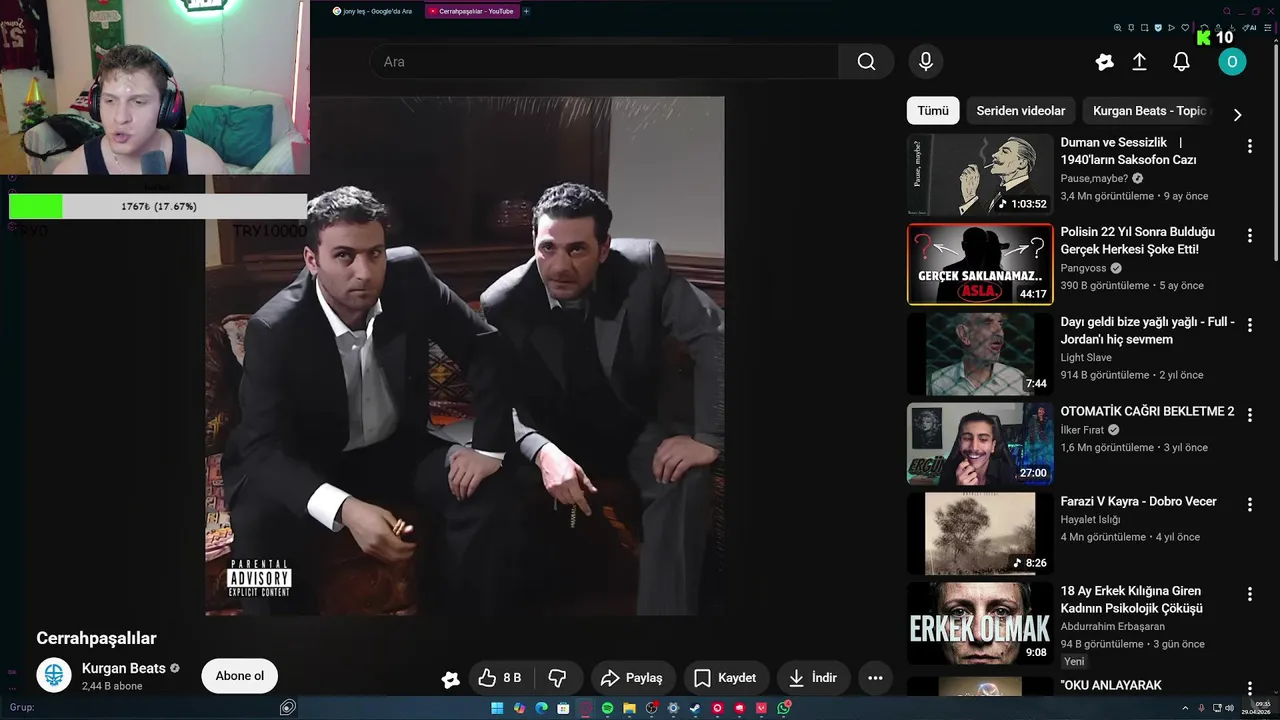This screenshot has width=1280, height=720.
Task: Open Spotify from the taskbar
Action: coord(607,708)
